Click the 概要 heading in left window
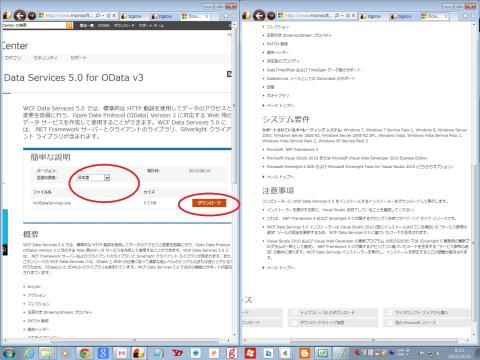480x360 pixels. (30, 234)
